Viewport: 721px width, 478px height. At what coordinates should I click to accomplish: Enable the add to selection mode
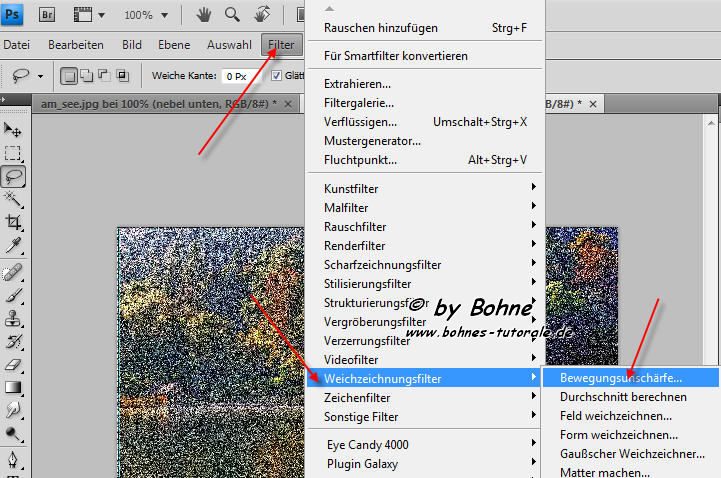[x=87, y=75]
